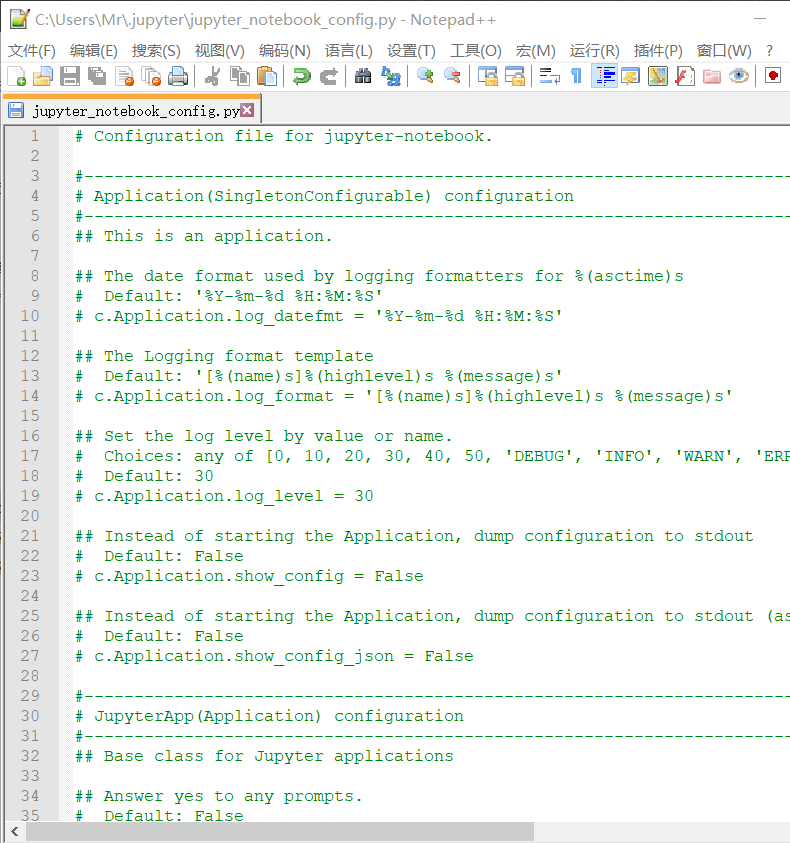Open the user-defined language dialog icon
The height and width of the screenshot is (843, 790).
click(x=630, y=76)
